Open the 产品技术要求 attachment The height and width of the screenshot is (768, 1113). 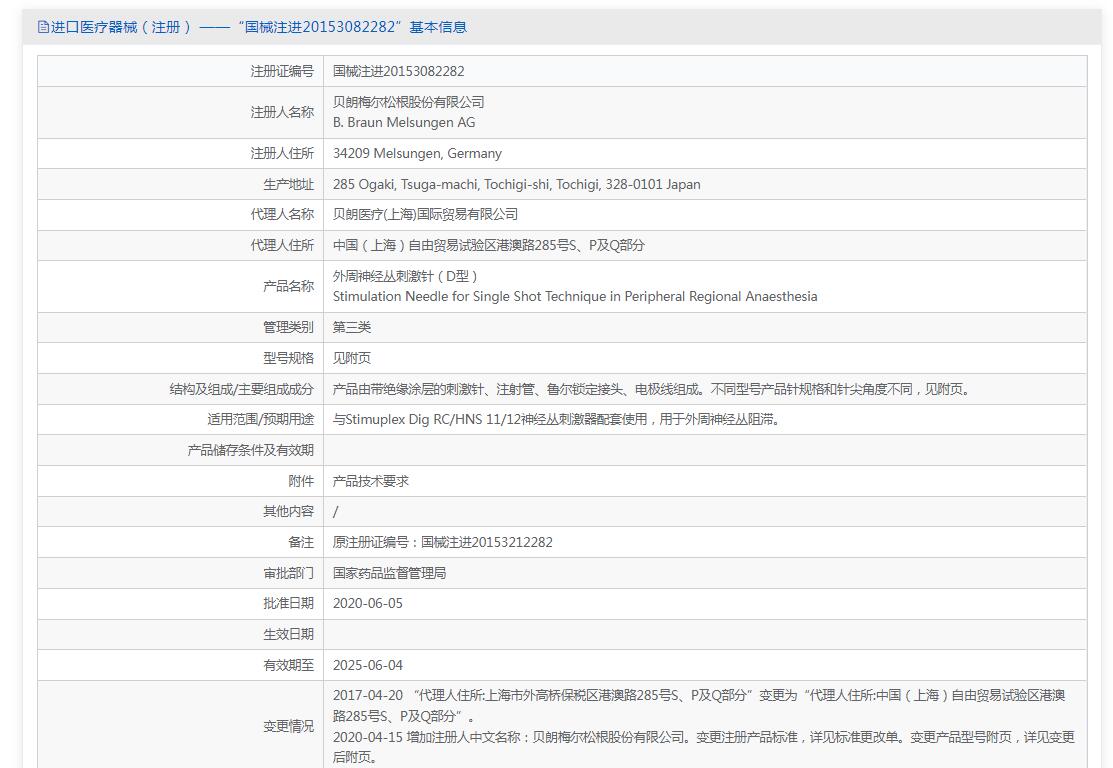pyautogui.click(x=370, y=481)
